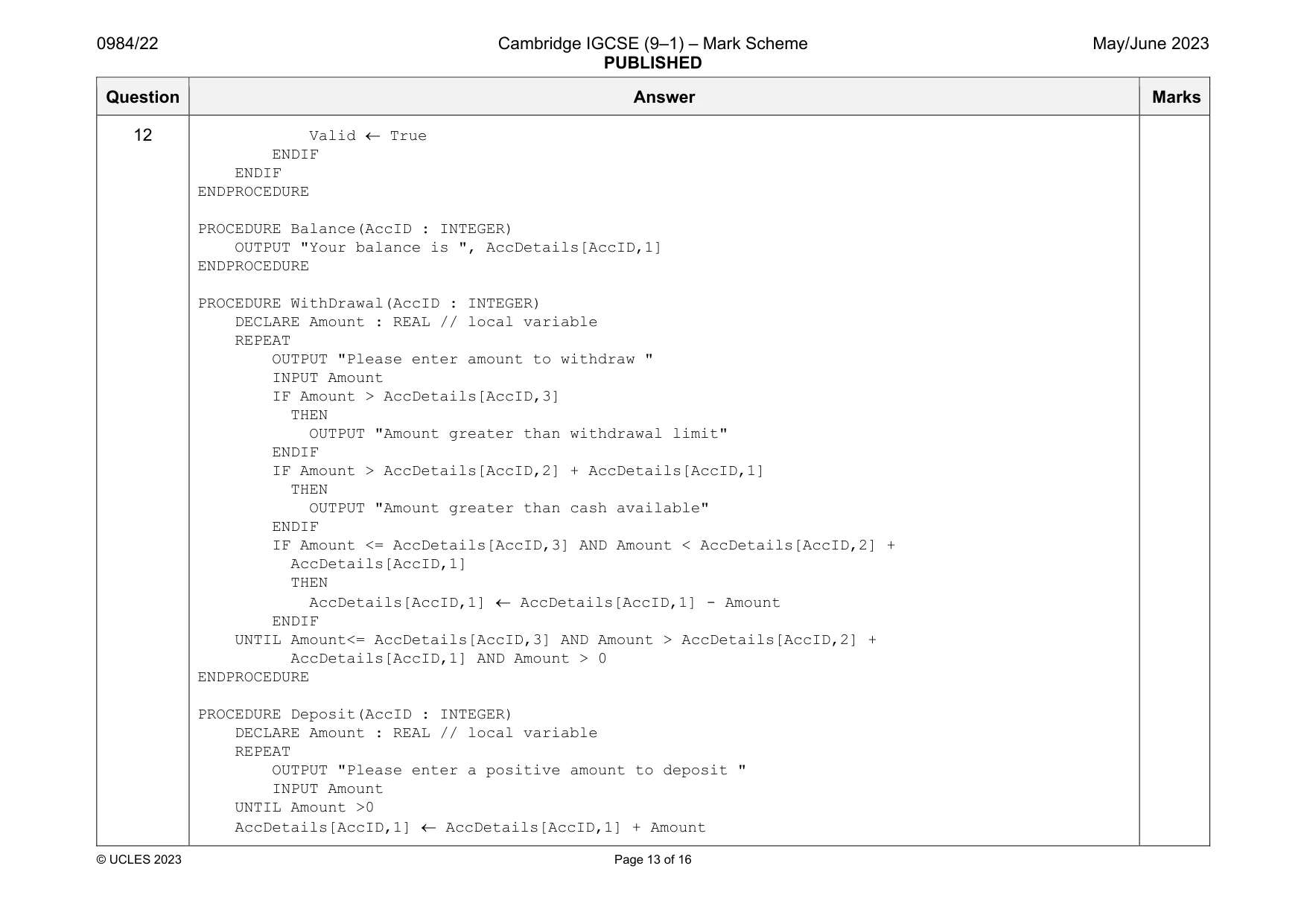Click 'Amount greater than cash available' output line
This screenshot has height=924, width=1307.
(x=509, y=508)
